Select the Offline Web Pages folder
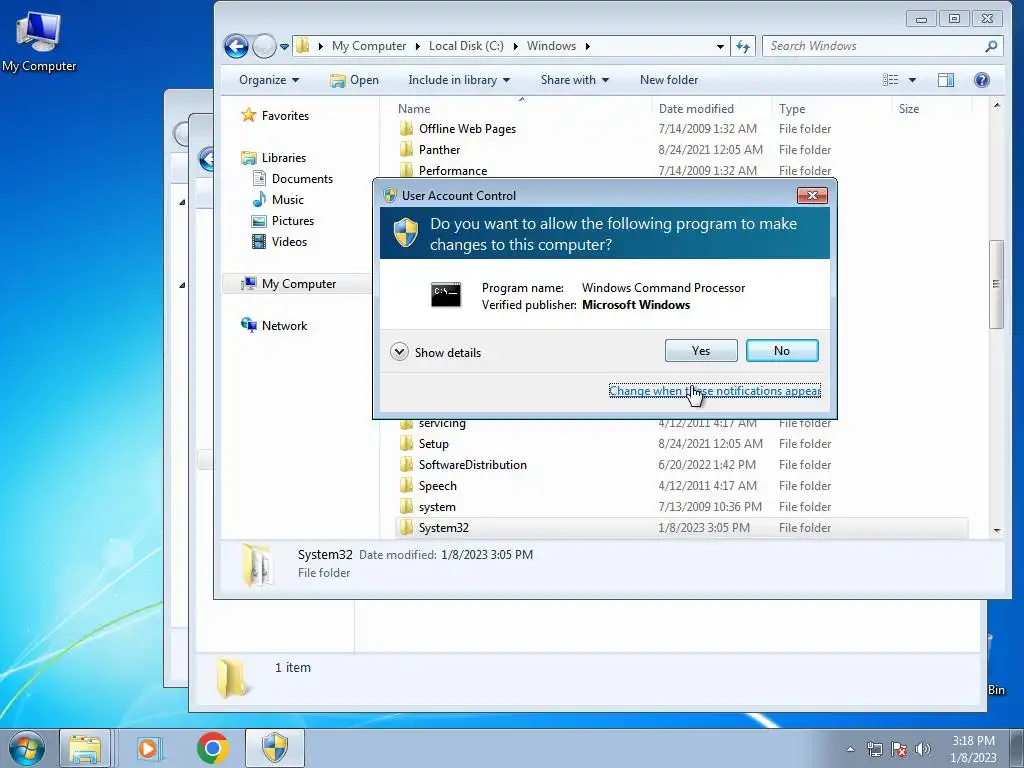Viewport: 1024px width, 768px height. [x=467, y=129]
